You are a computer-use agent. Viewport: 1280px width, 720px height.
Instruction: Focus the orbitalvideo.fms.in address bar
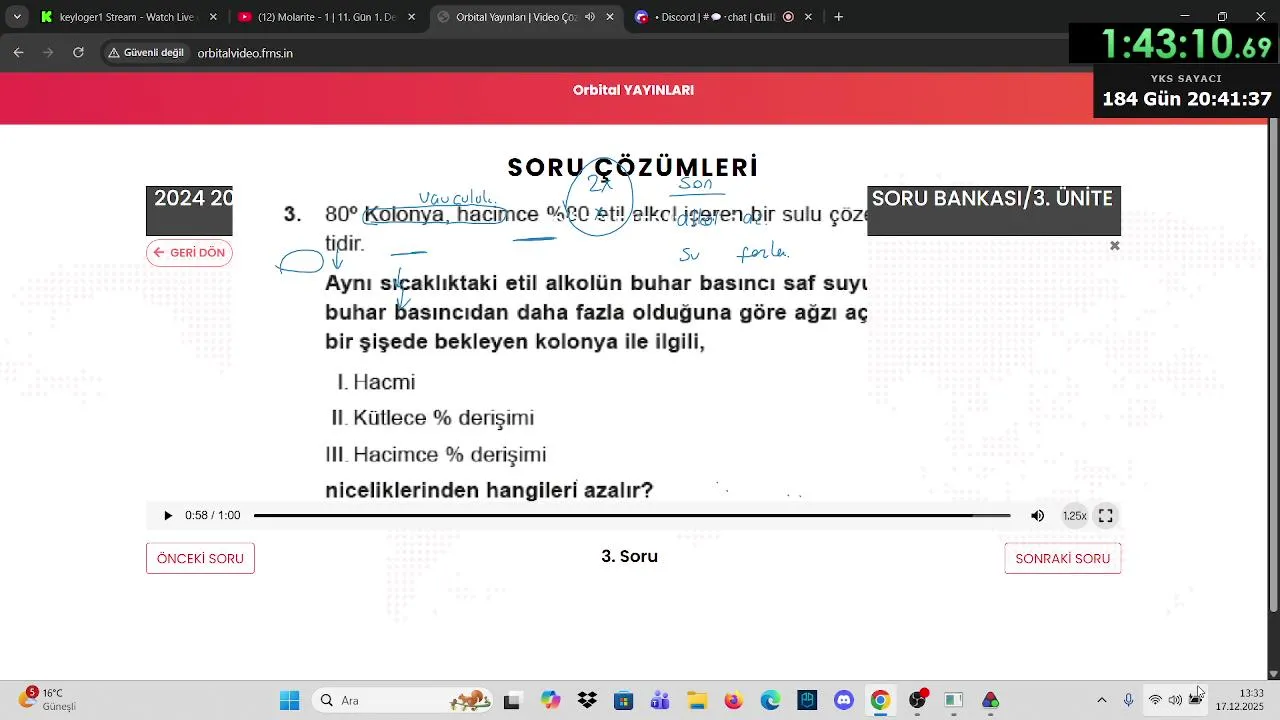pos(245,53)
